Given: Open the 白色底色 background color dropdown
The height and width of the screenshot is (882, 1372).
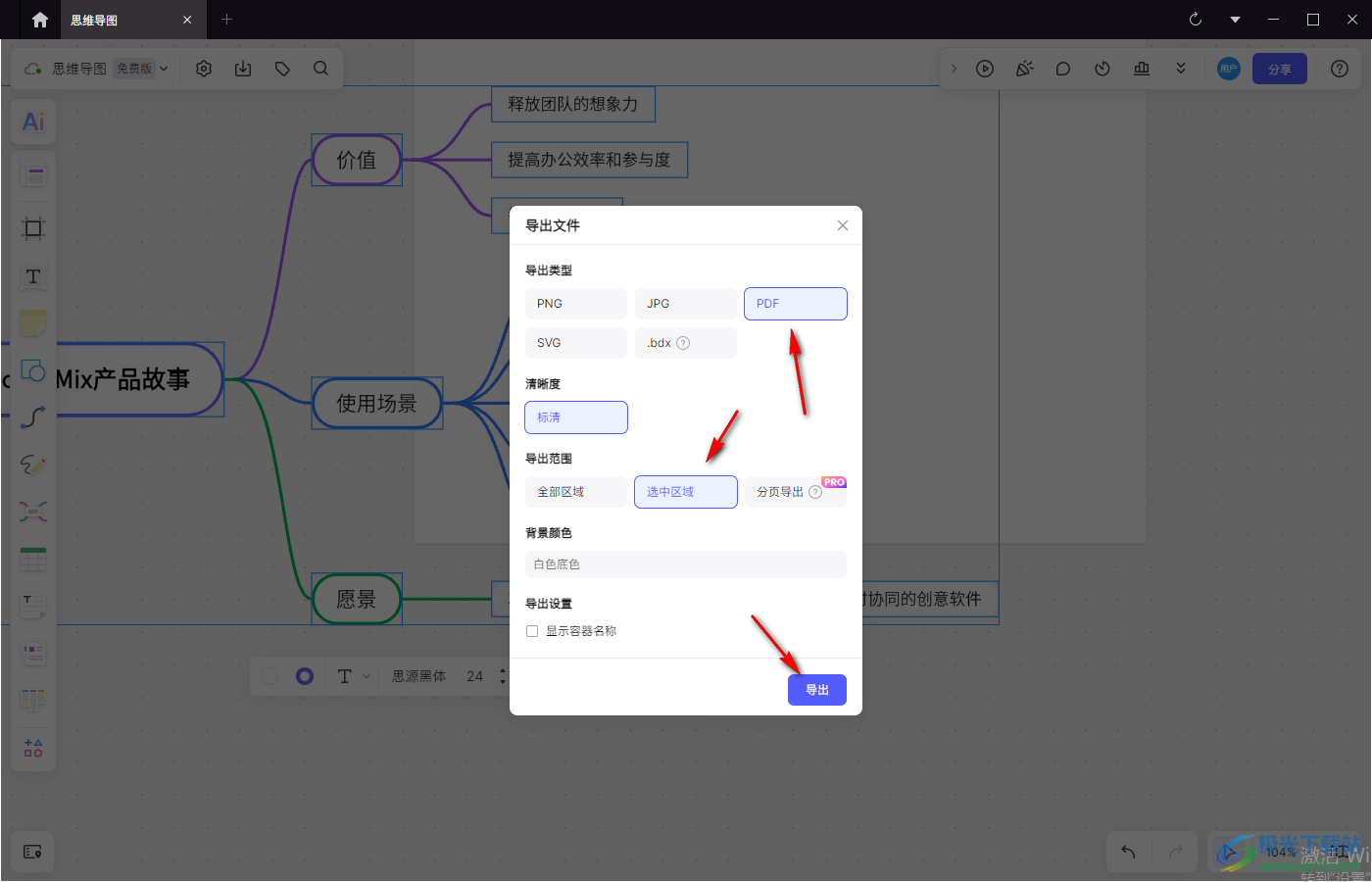Looking at the screenshot, I should click(686, 564).
